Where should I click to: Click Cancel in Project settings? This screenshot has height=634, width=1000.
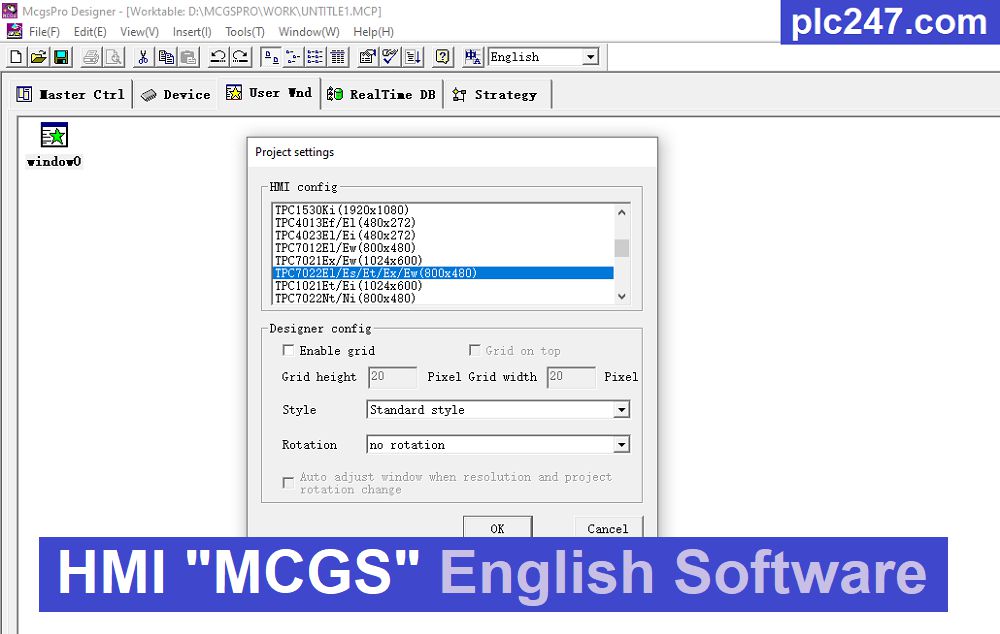(x=608, y=528)
